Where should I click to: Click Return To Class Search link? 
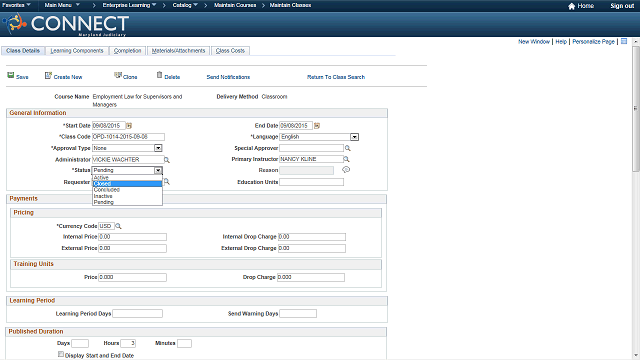pos(336,77)
